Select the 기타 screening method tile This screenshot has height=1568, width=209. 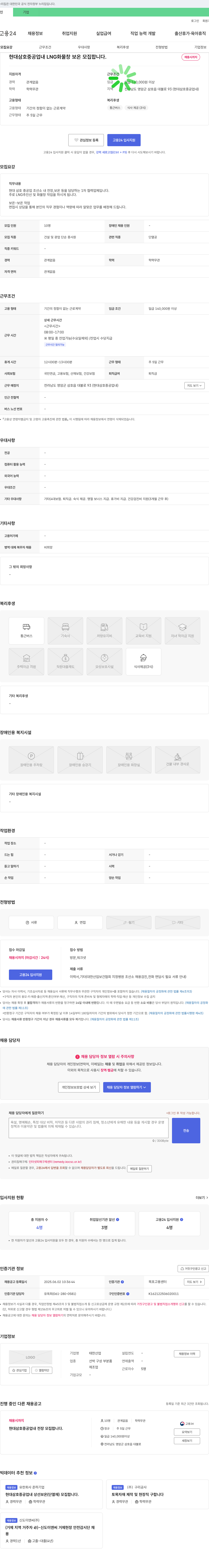pos(177,922)
